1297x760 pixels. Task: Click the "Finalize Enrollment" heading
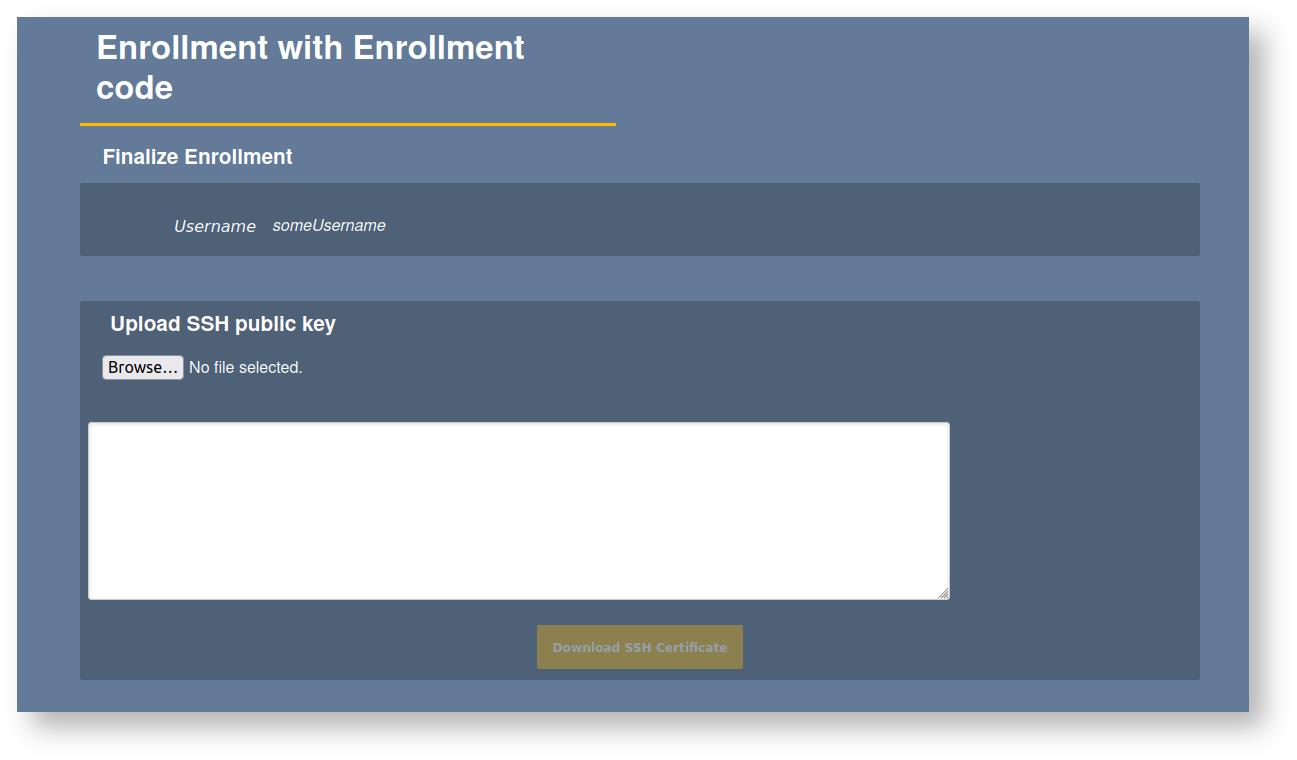(x=197, y=157)
